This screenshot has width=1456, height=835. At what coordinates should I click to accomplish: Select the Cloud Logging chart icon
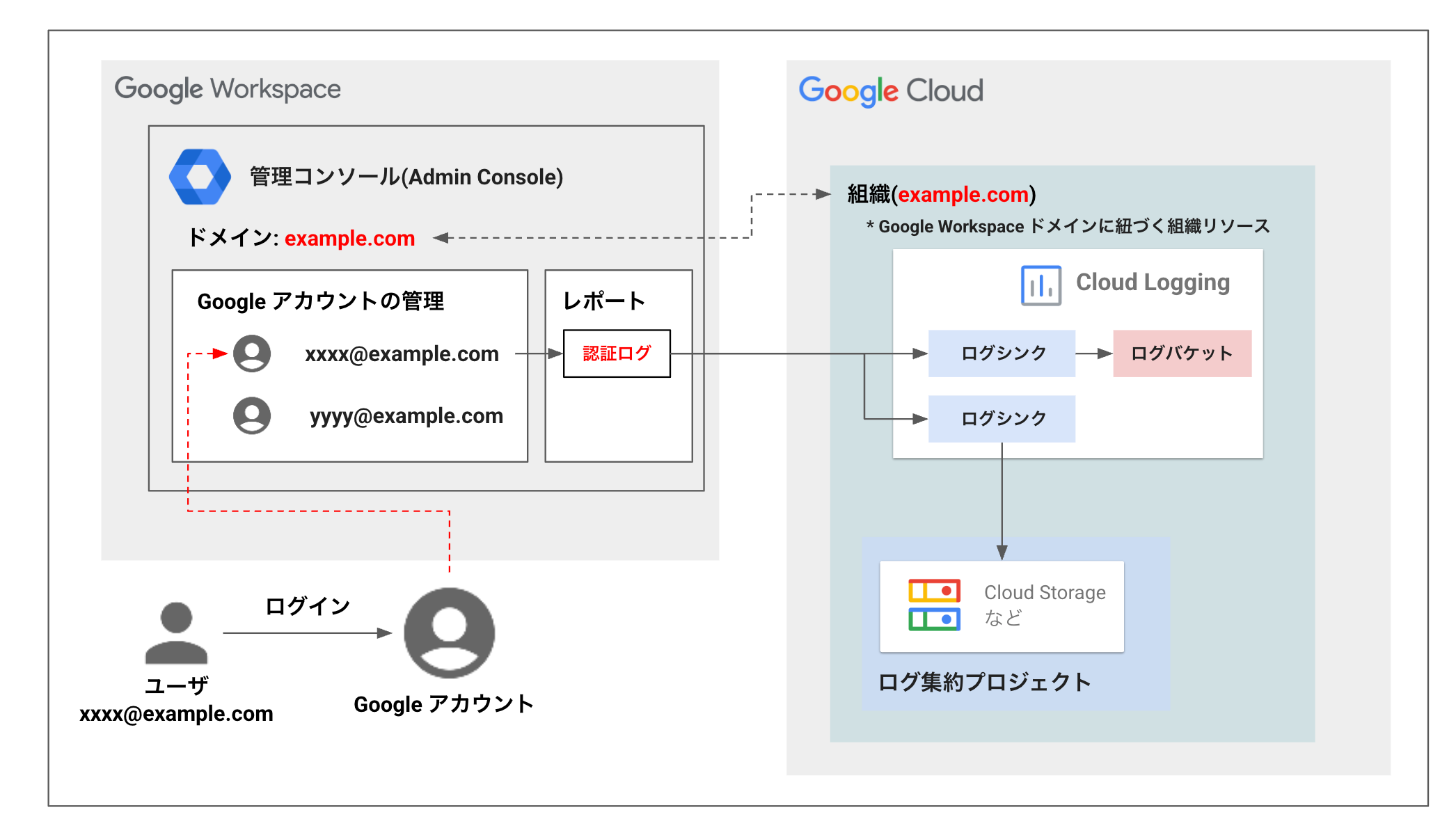(x=1040, y=283)
